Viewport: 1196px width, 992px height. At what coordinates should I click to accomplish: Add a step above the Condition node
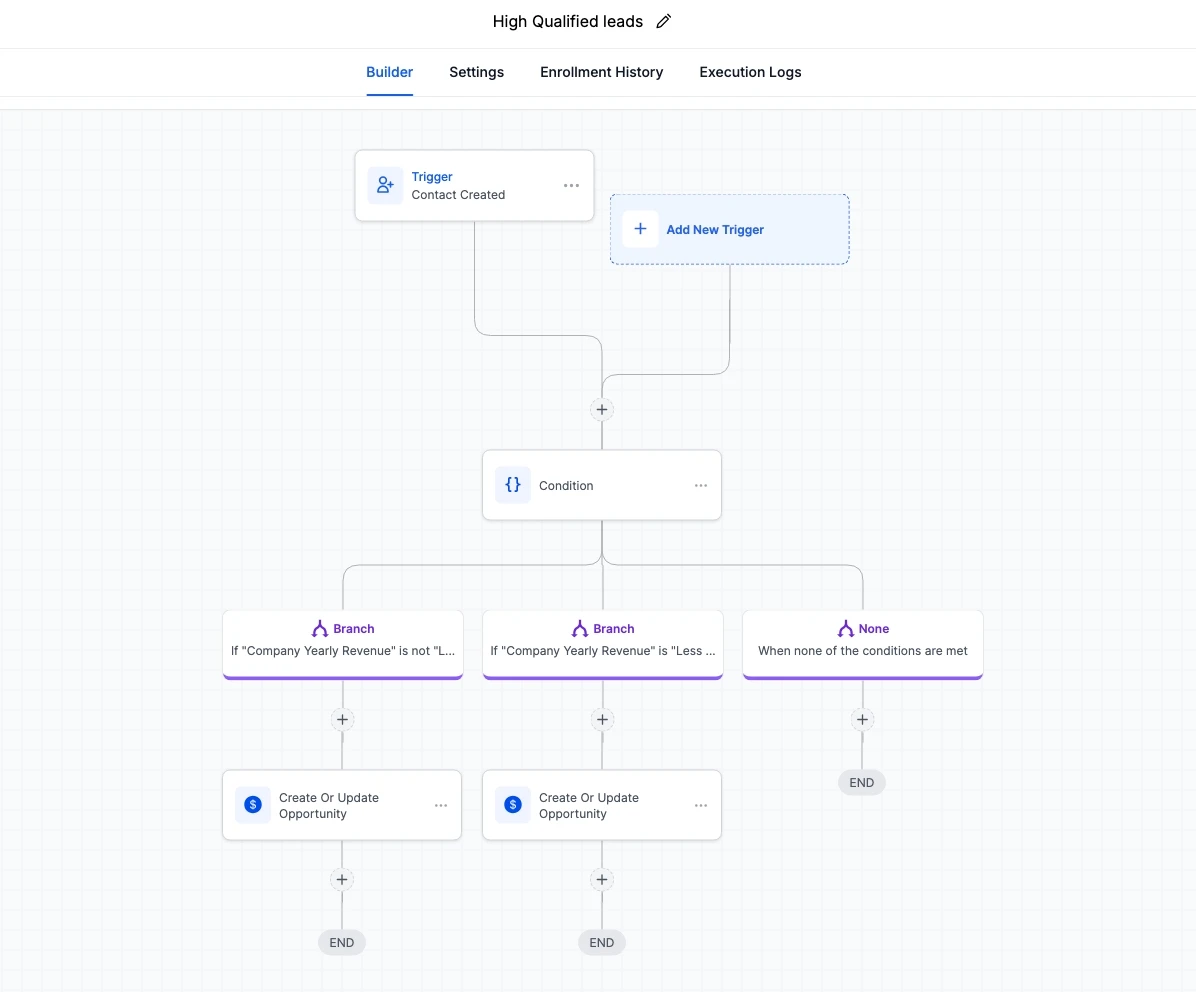(x=602, y=409)
